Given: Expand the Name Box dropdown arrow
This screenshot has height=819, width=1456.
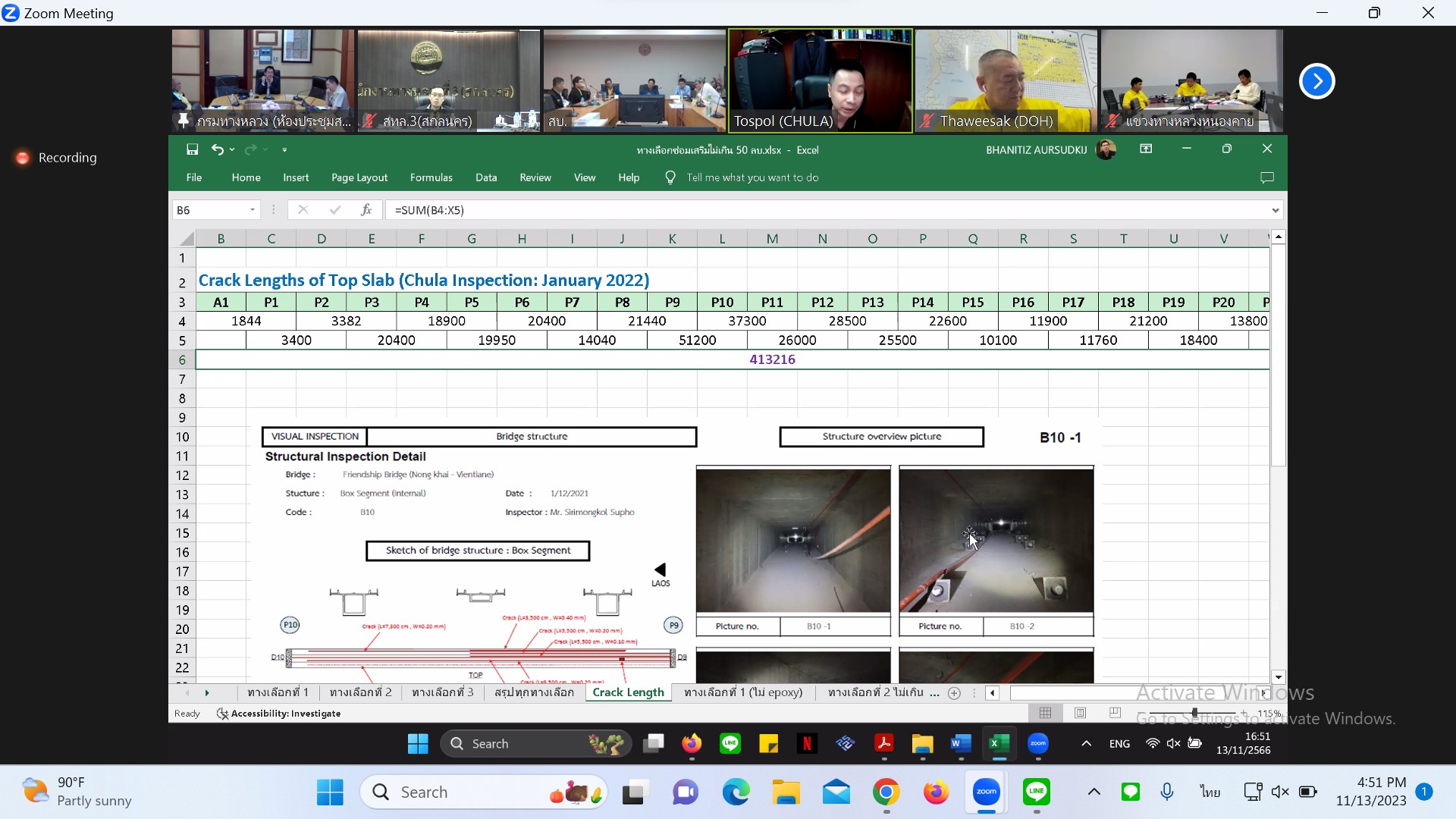Looking at the screenshot, I should (x=253, y=210).
